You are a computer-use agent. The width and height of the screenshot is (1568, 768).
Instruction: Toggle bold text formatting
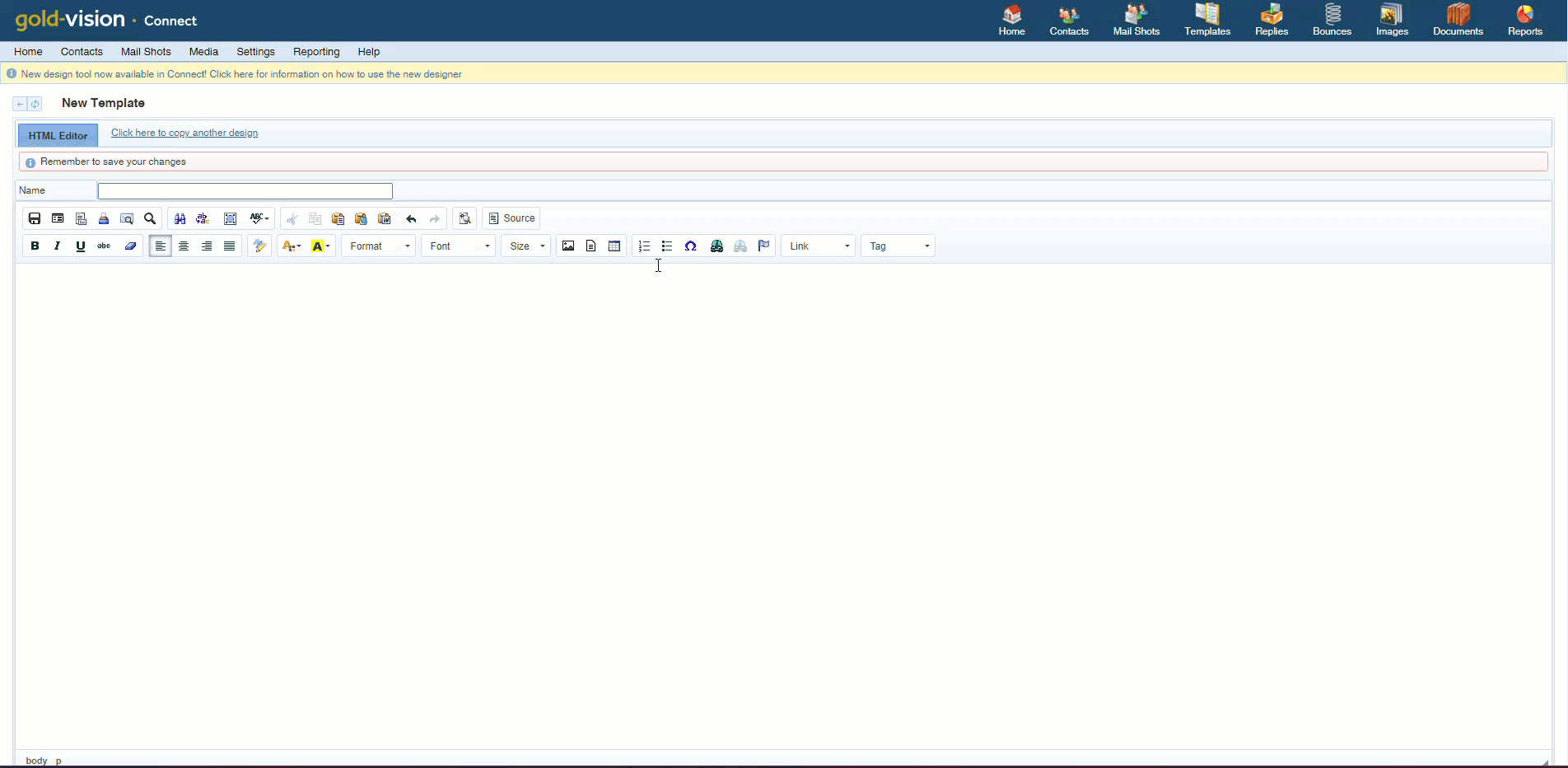(x=35, y=246)
